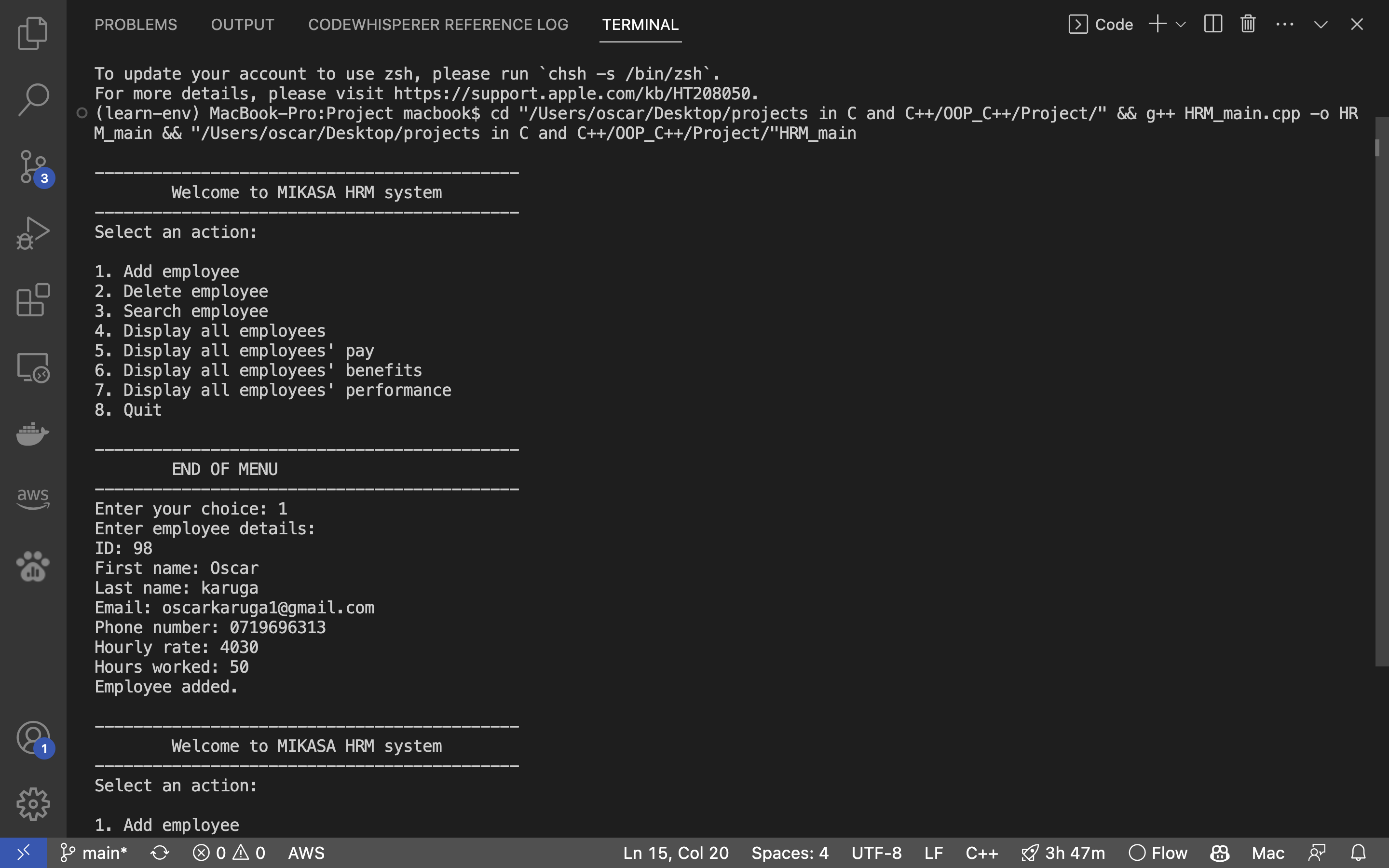
Task: Open the Search sidebar view
Action: (33, 99)
